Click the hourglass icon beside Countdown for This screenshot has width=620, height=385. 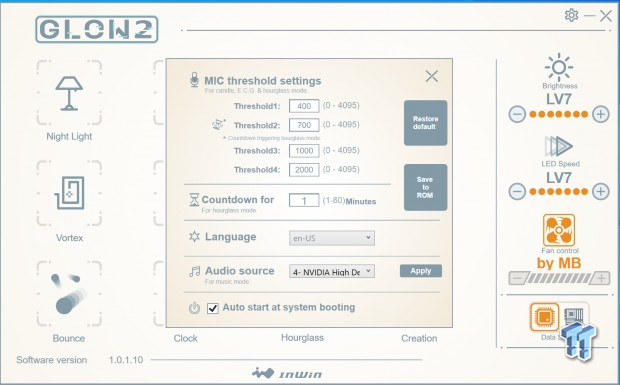click(x=194, y=200)
